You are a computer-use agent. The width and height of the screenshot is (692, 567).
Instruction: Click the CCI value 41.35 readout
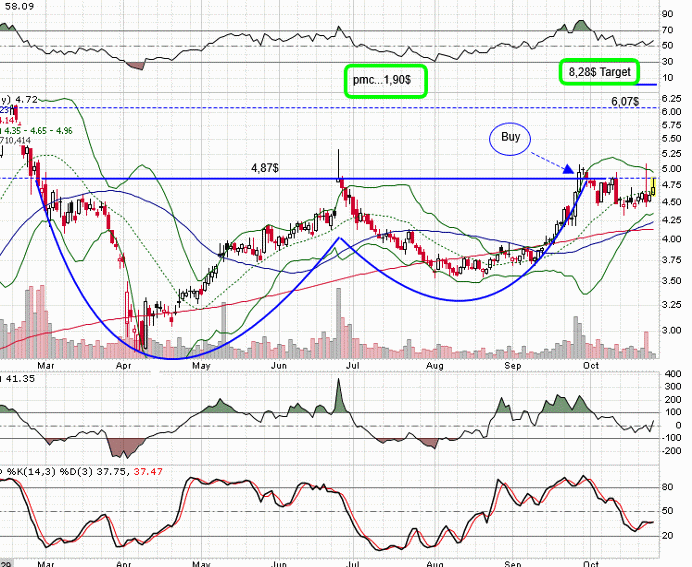18,378
